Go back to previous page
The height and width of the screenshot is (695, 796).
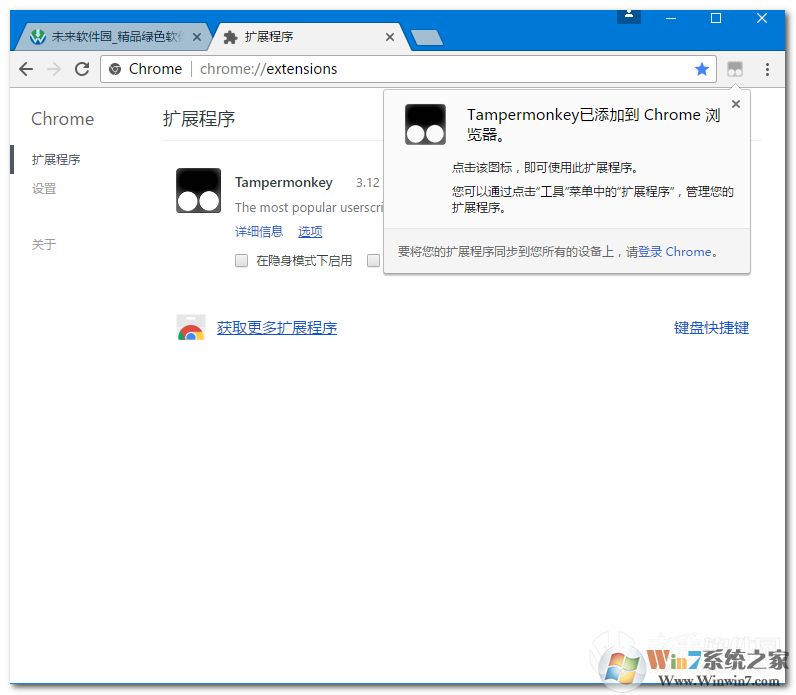[26, 69]
